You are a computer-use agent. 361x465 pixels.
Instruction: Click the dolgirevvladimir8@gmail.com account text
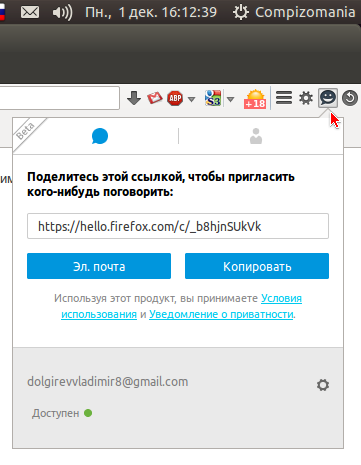coord(108,382)
